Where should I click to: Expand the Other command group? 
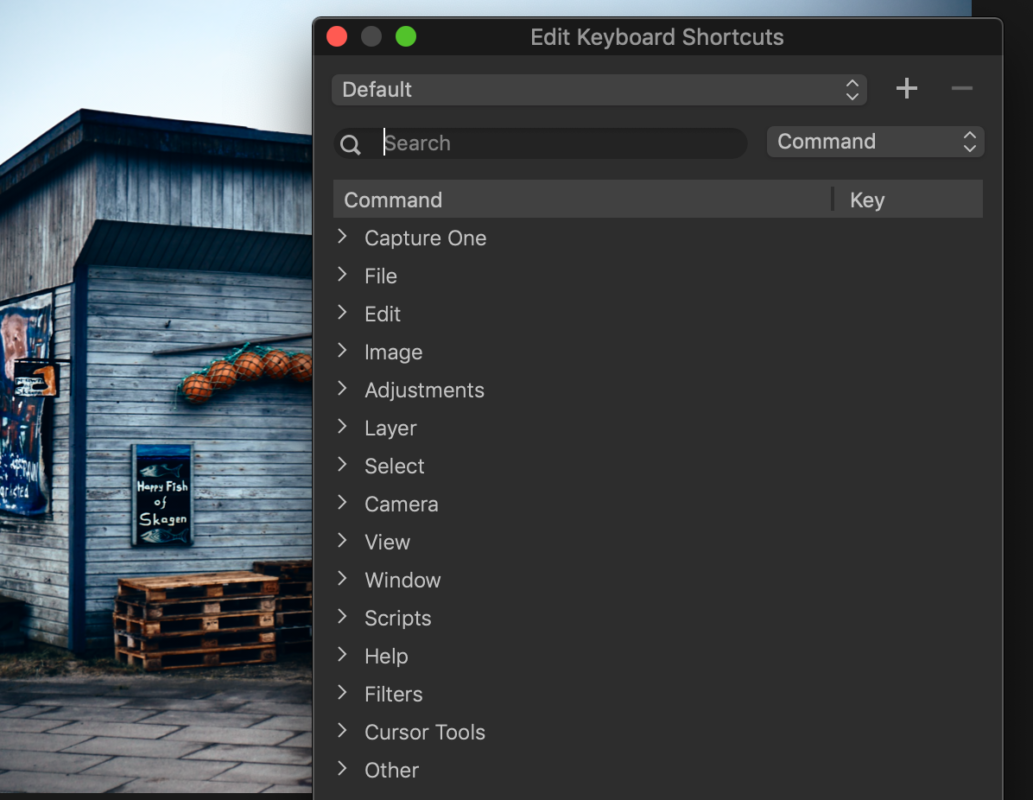click(342, 770)
